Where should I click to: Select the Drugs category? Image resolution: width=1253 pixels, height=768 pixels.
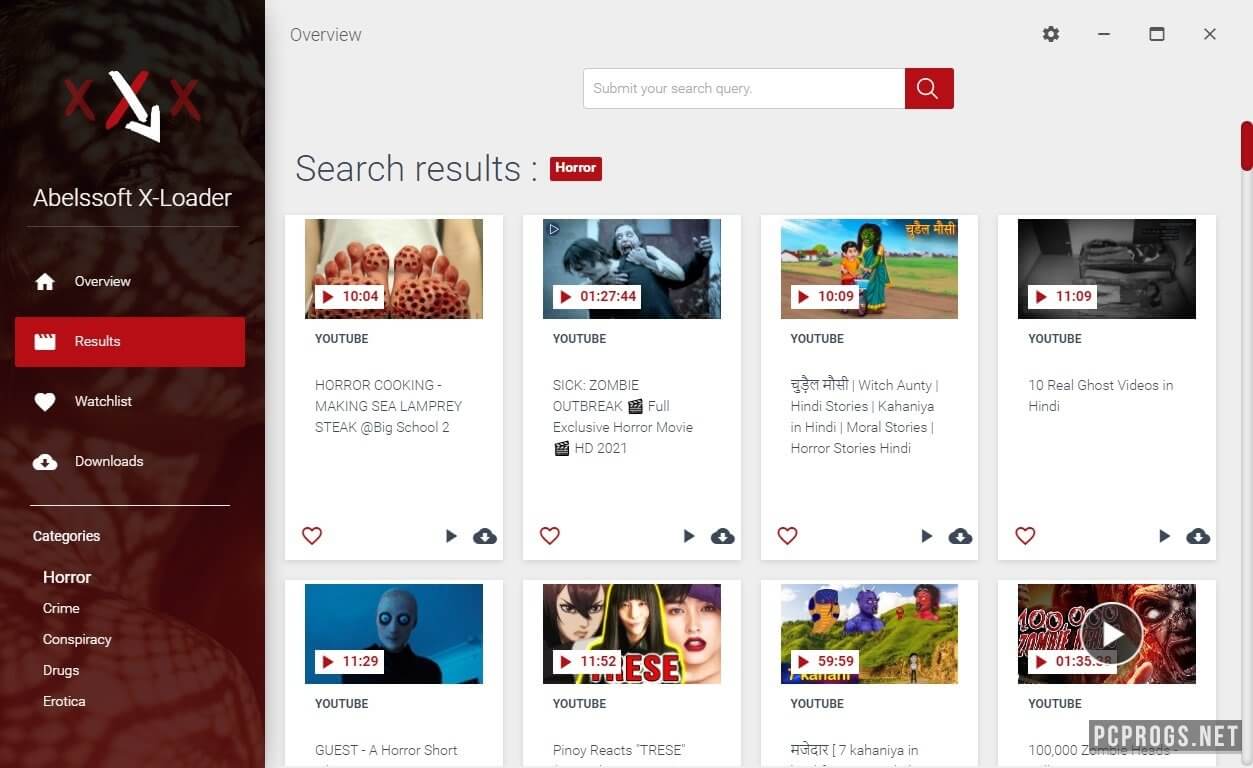pyautogui.click(x=61, y=670)
